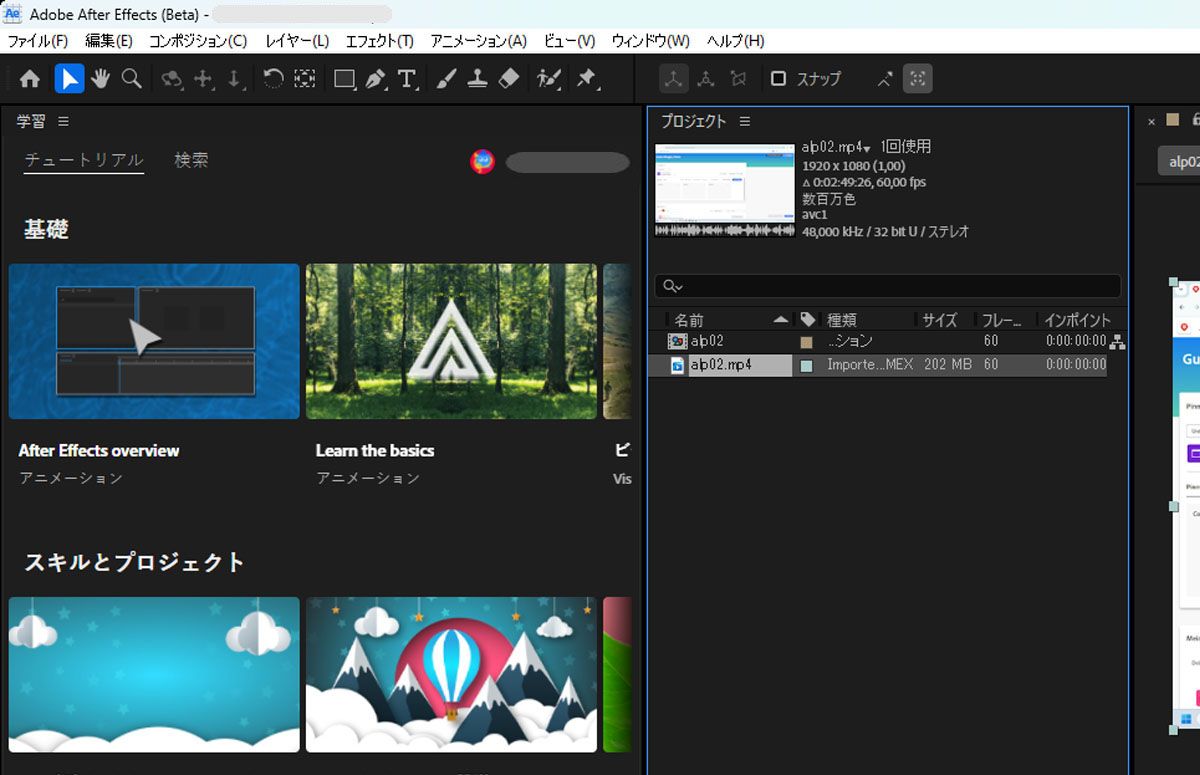Select the Puppet Pin tool
1200x775 pixels.
[587, 78]
